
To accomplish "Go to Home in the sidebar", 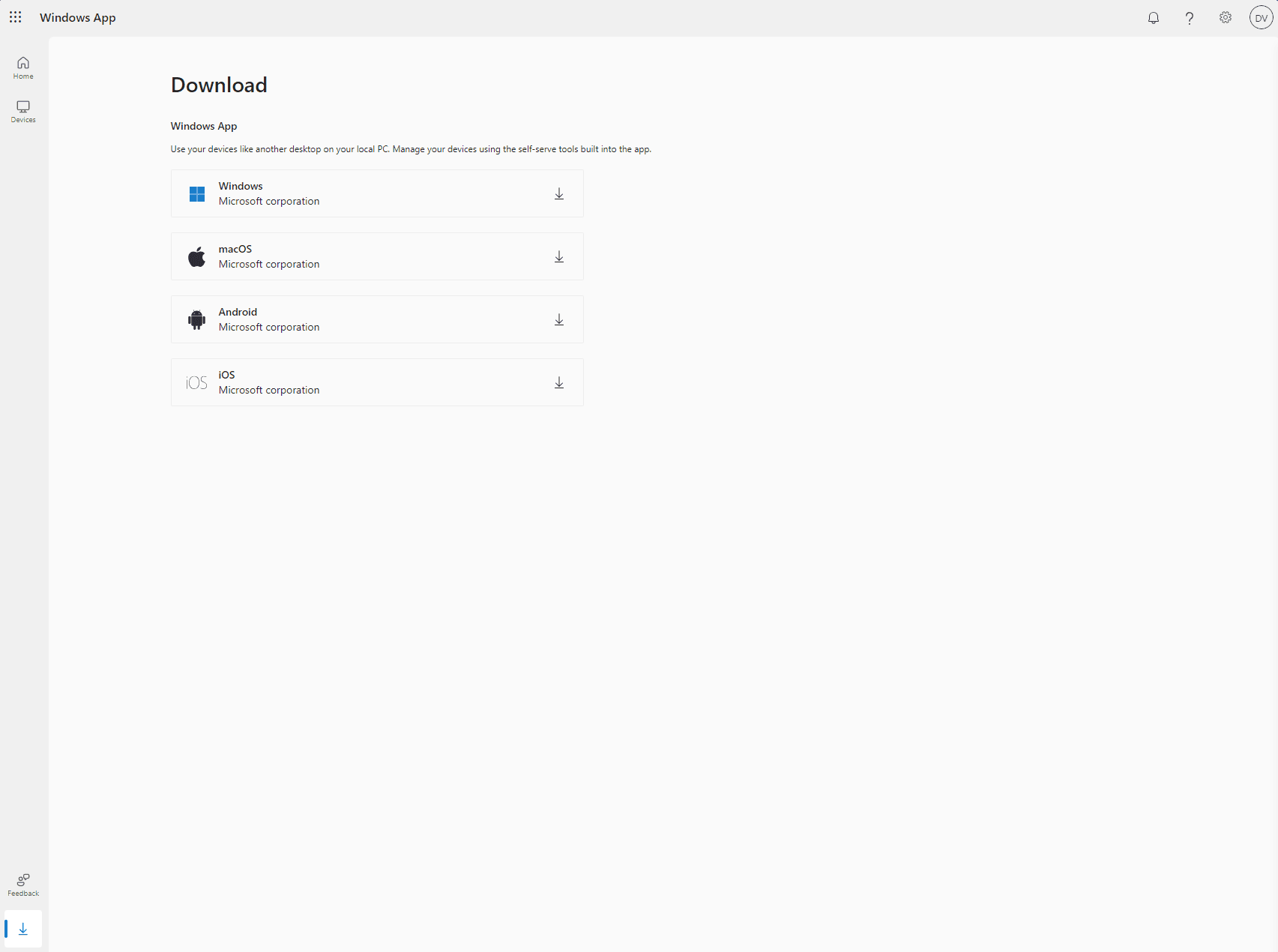I will [x=23, y=67].
